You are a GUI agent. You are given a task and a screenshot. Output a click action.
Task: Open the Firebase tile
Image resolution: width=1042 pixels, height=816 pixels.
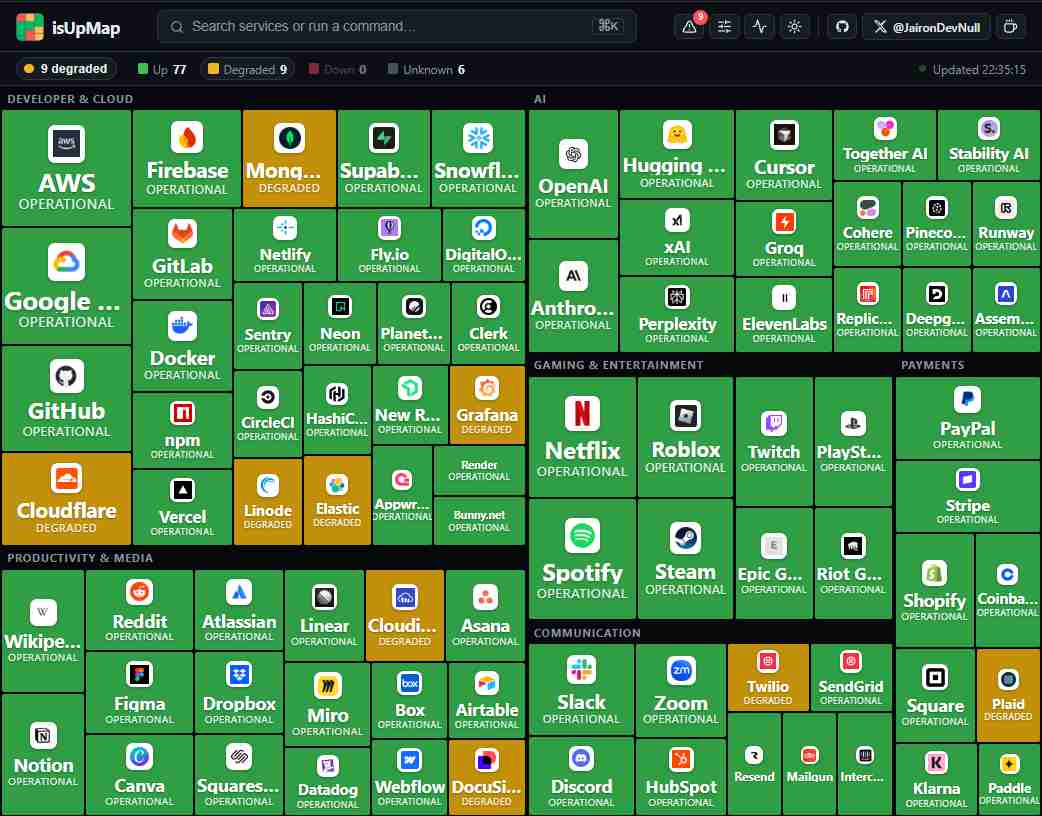click(187, 159)
